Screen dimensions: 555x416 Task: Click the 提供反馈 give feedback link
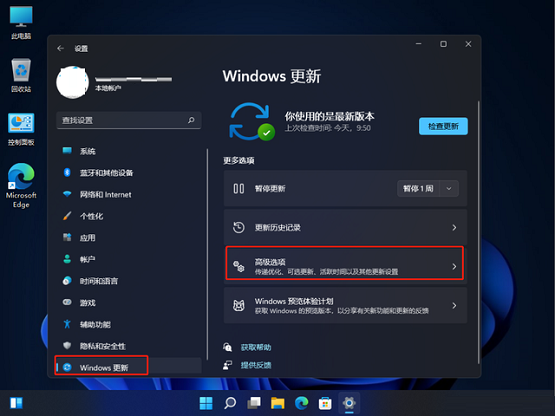[256, 365]
